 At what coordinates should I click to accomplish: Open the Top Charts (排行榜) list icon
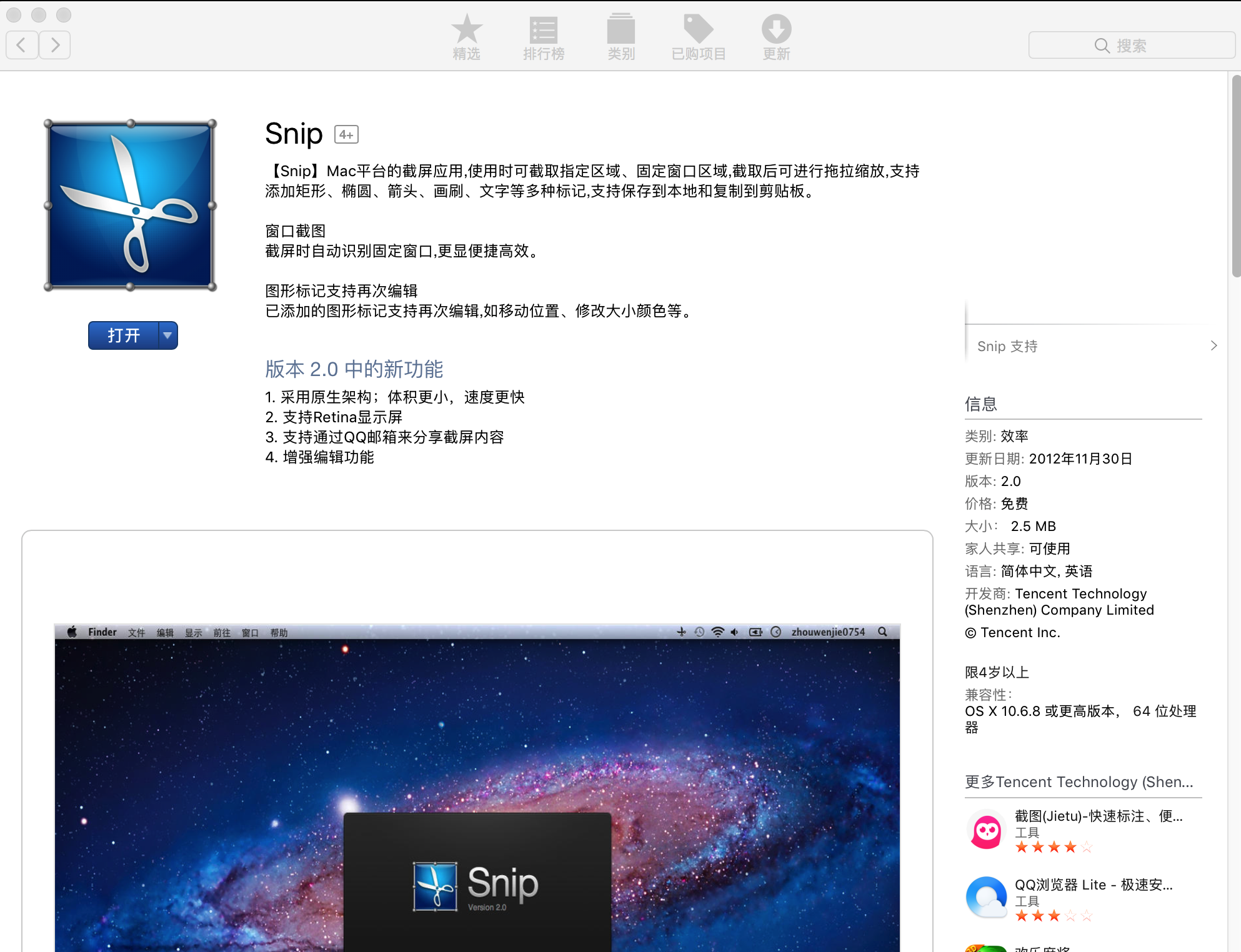pos(543,30)
